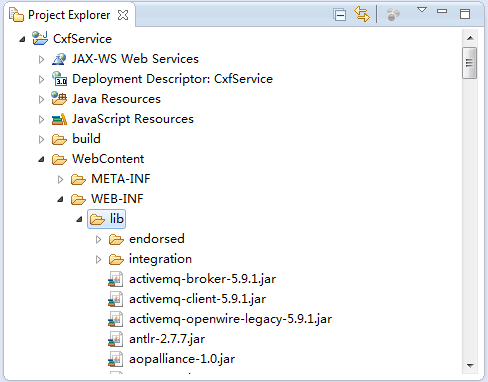The width and height of the screenshot is (488, 382).
Task: Maximize the Project Explorer view
Action: click(465, 14)
